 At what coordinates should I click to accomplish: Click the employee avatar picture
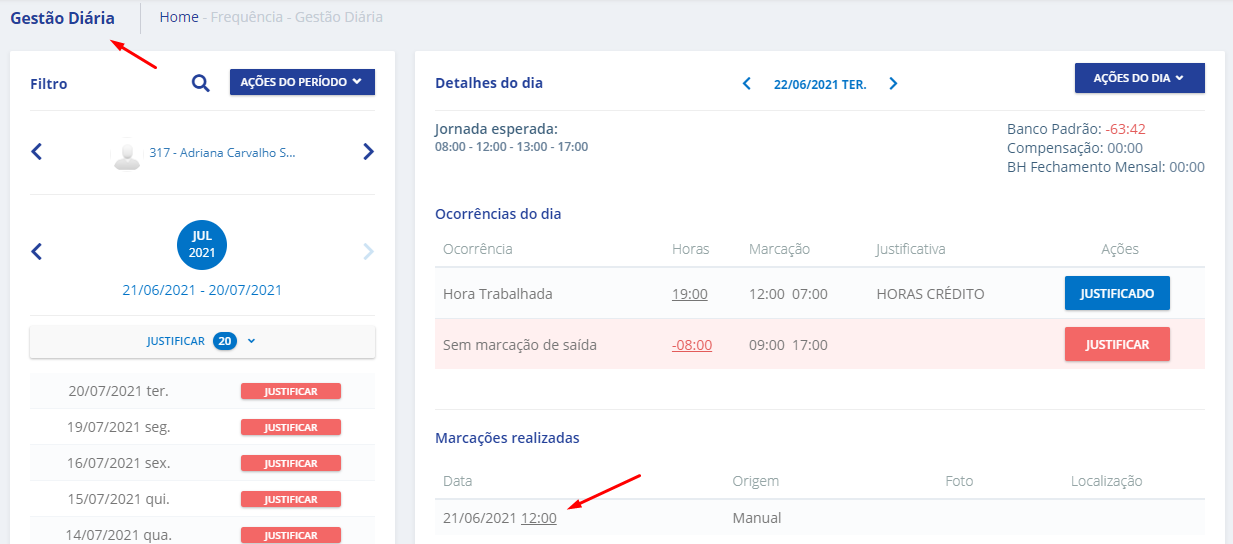(127, 154)
